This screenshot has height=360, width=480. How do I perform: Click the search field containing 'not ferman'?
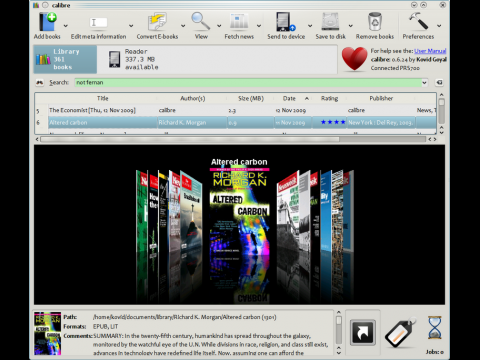pyautogui.click(x=248, y=82)
